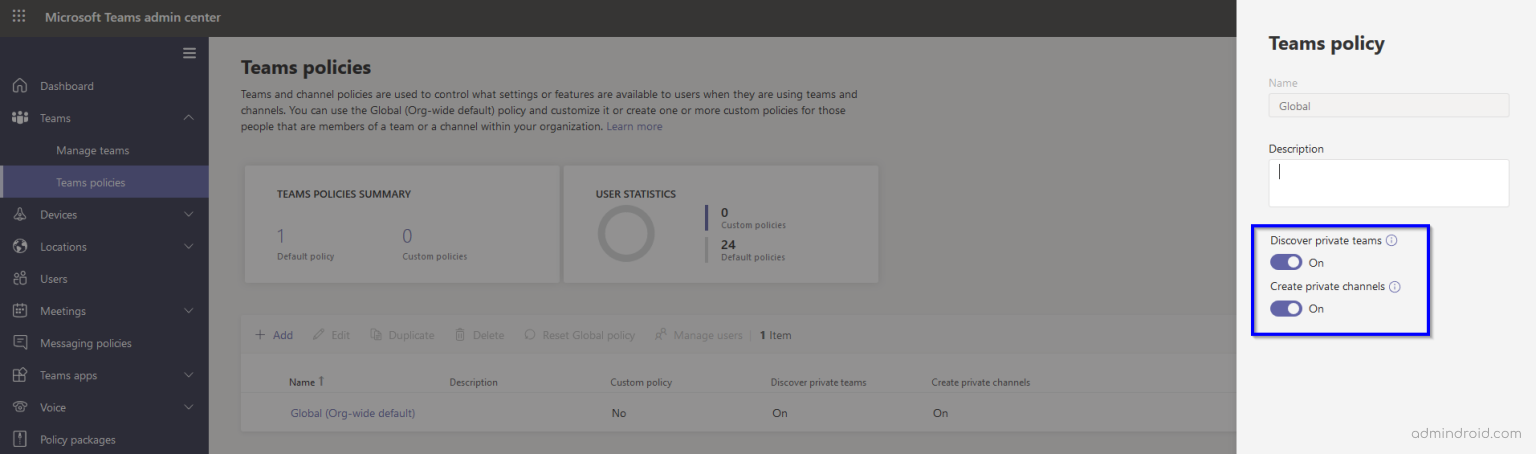Click inside the Description text box
The image size is (1536, 454).
coord(1388,183)
